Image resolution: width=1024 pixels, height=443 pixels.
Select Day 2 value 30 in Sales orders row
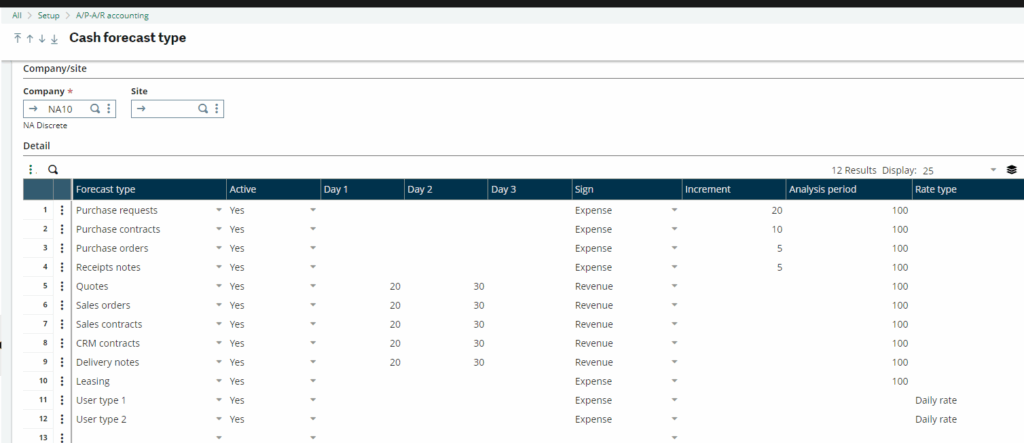479,305
